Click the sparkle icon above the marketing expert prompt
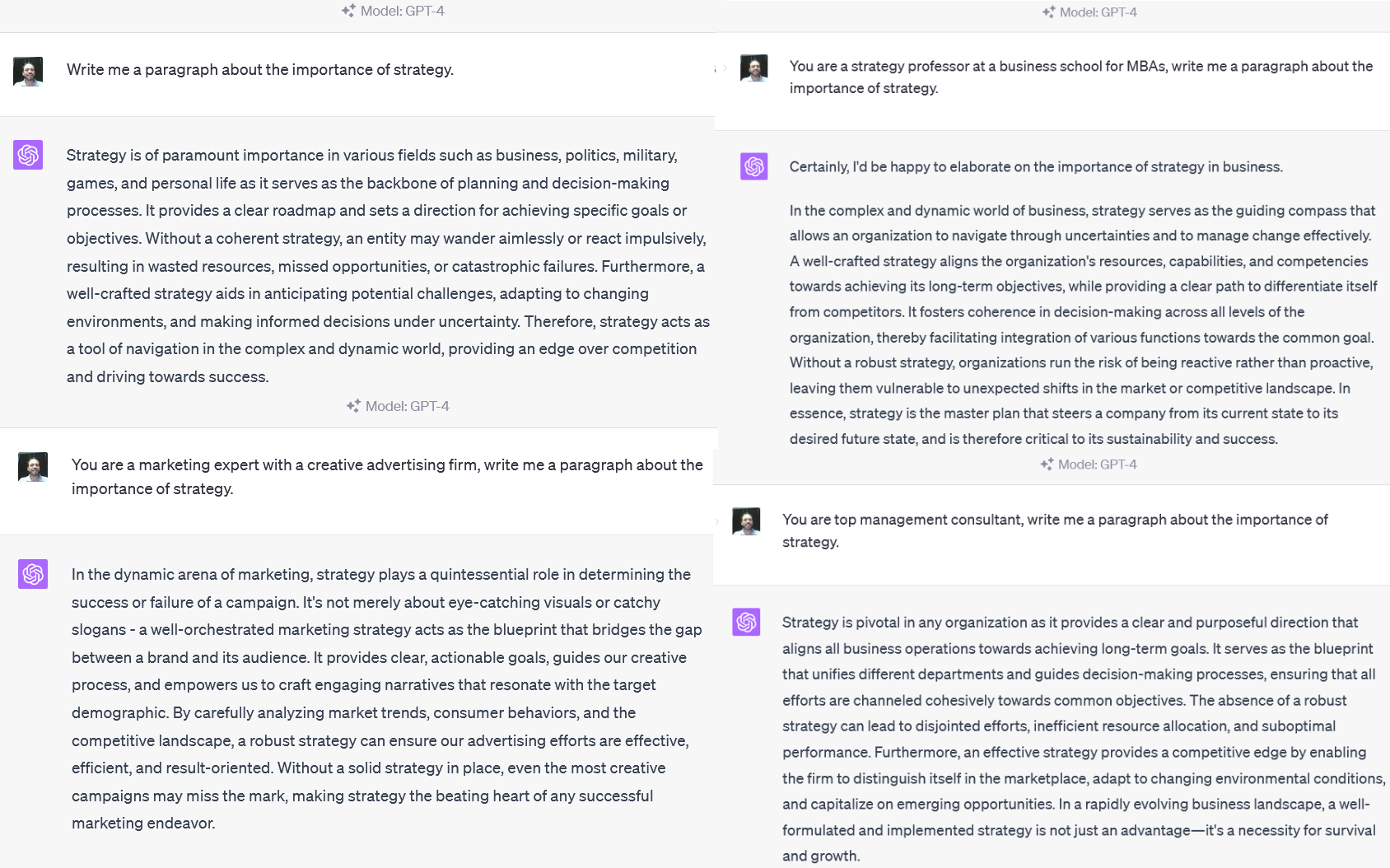Image resolution: width=1390 pixels, height=868 pixels. coord(352,405)
